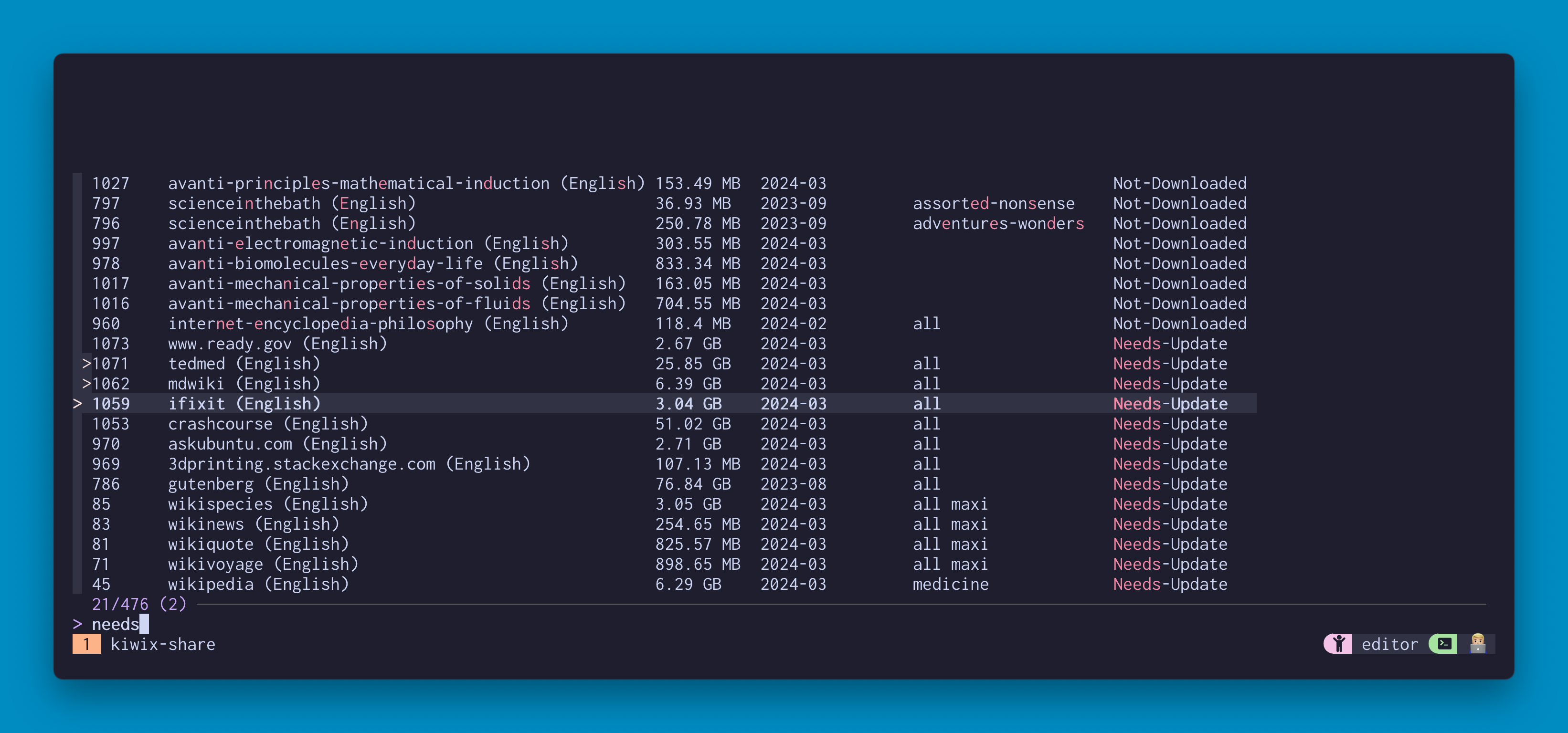Click the technologist emoji in status bar

(x=1477, y=644)
